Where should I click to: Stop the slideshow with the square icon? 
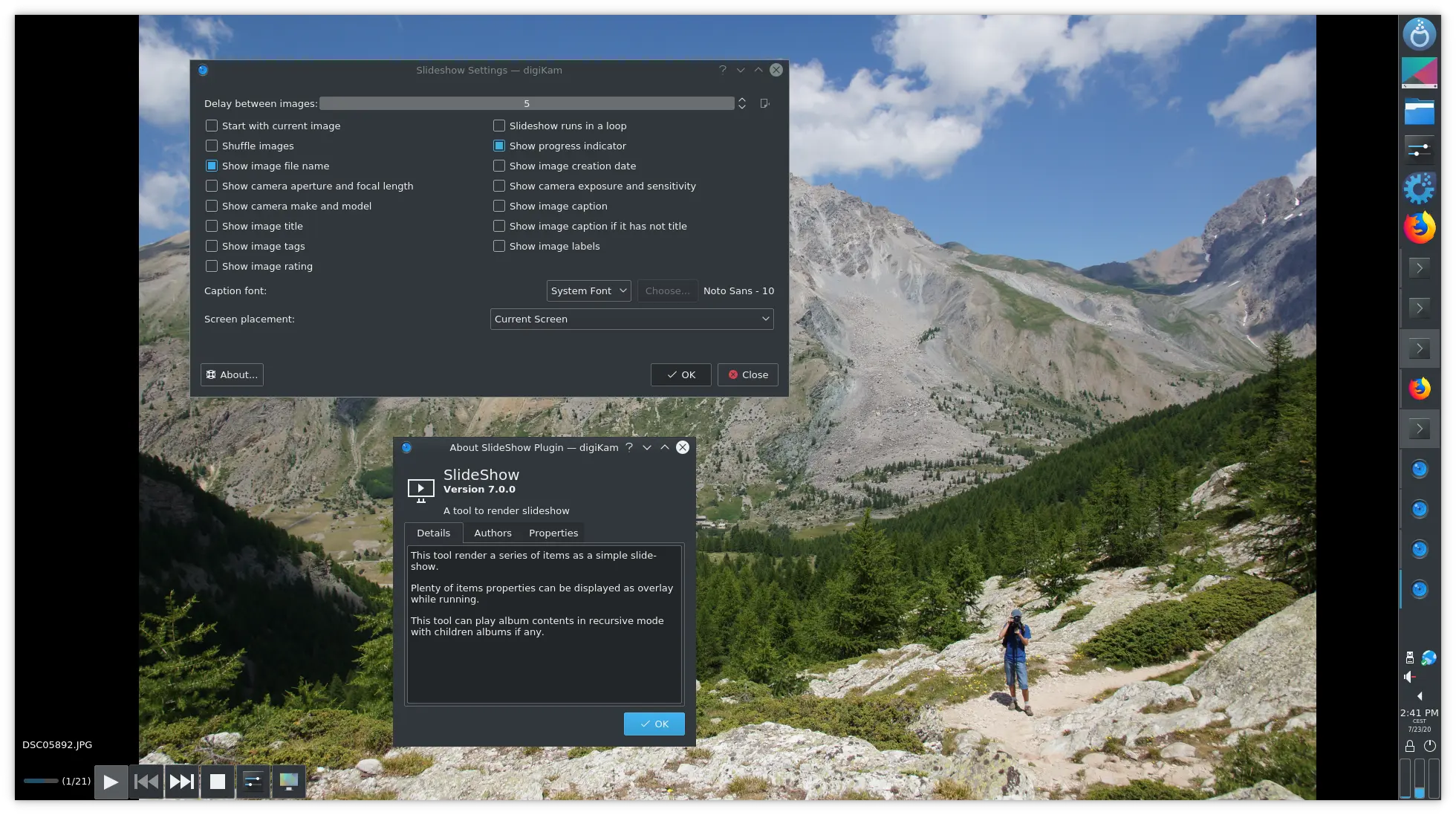point(217,781)
